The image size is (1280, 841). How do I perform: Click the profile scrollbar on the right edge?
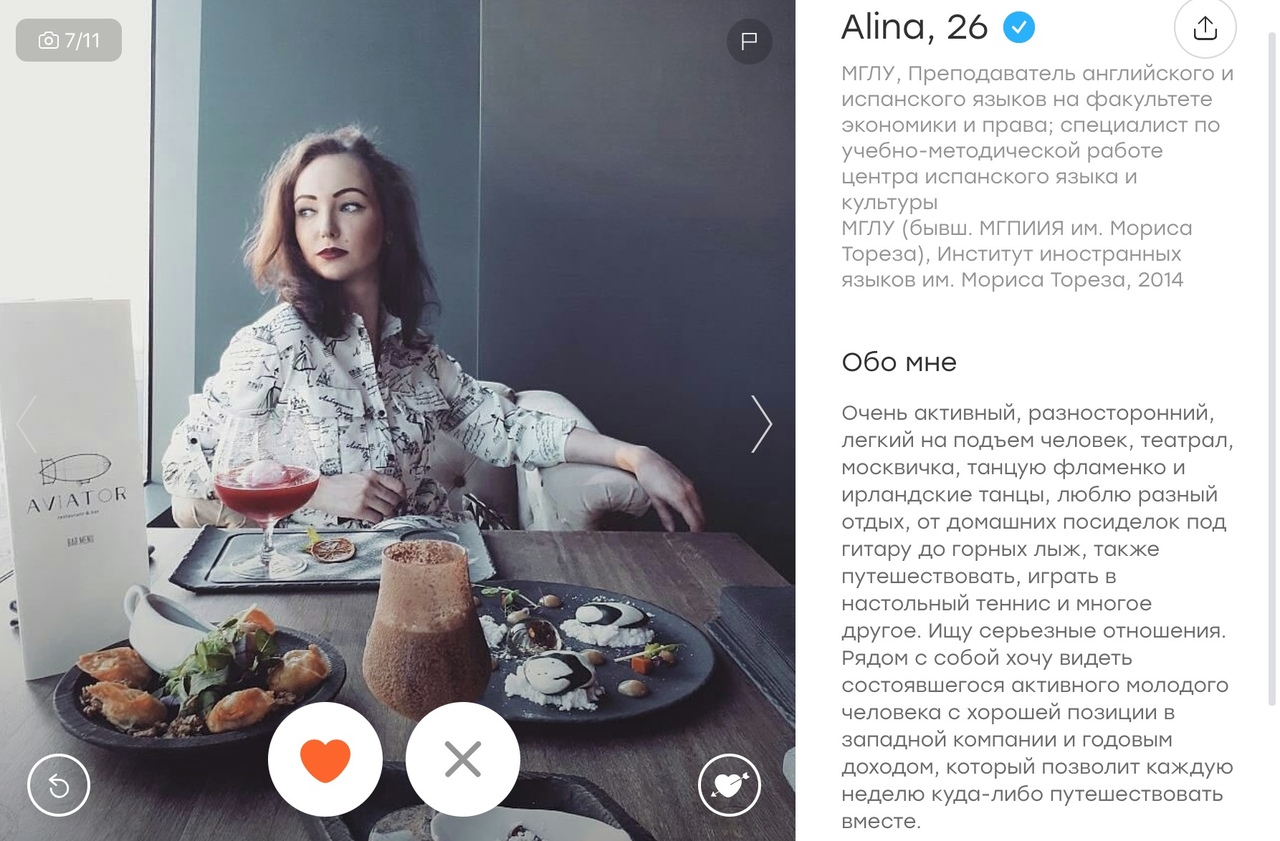(x=1271, y=370)
